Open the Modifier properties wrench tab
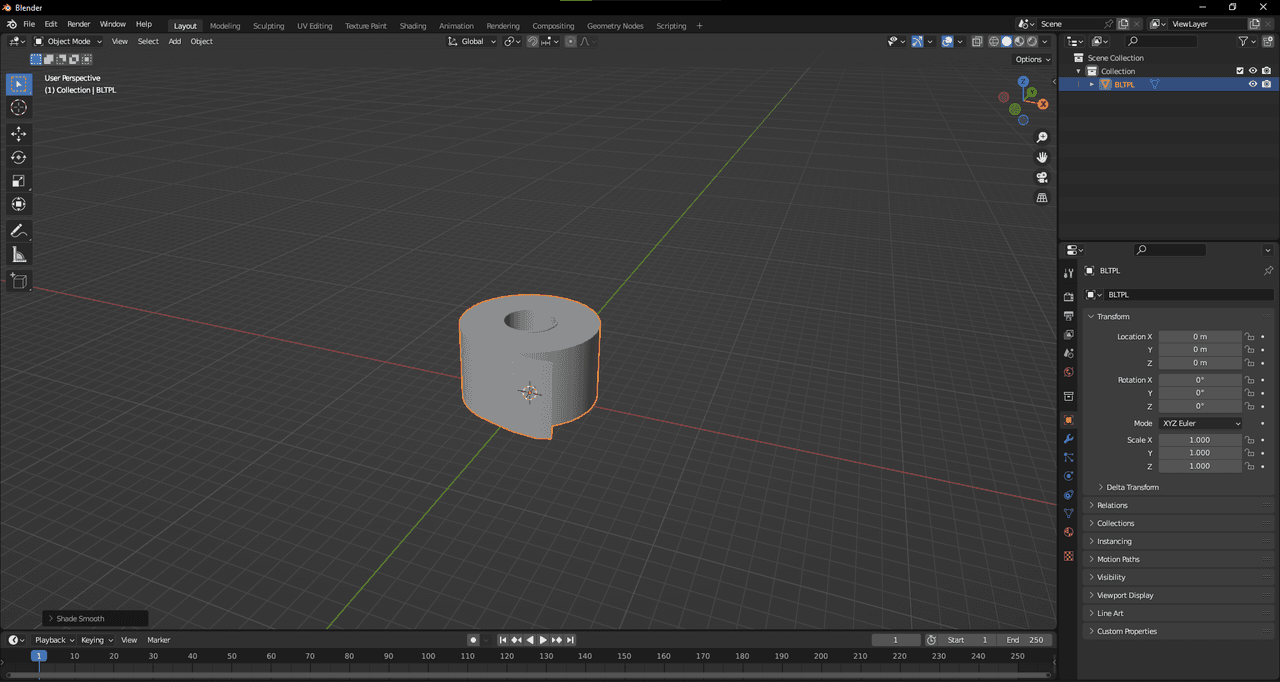1280x682 pixels. (x=1068, y=439)
